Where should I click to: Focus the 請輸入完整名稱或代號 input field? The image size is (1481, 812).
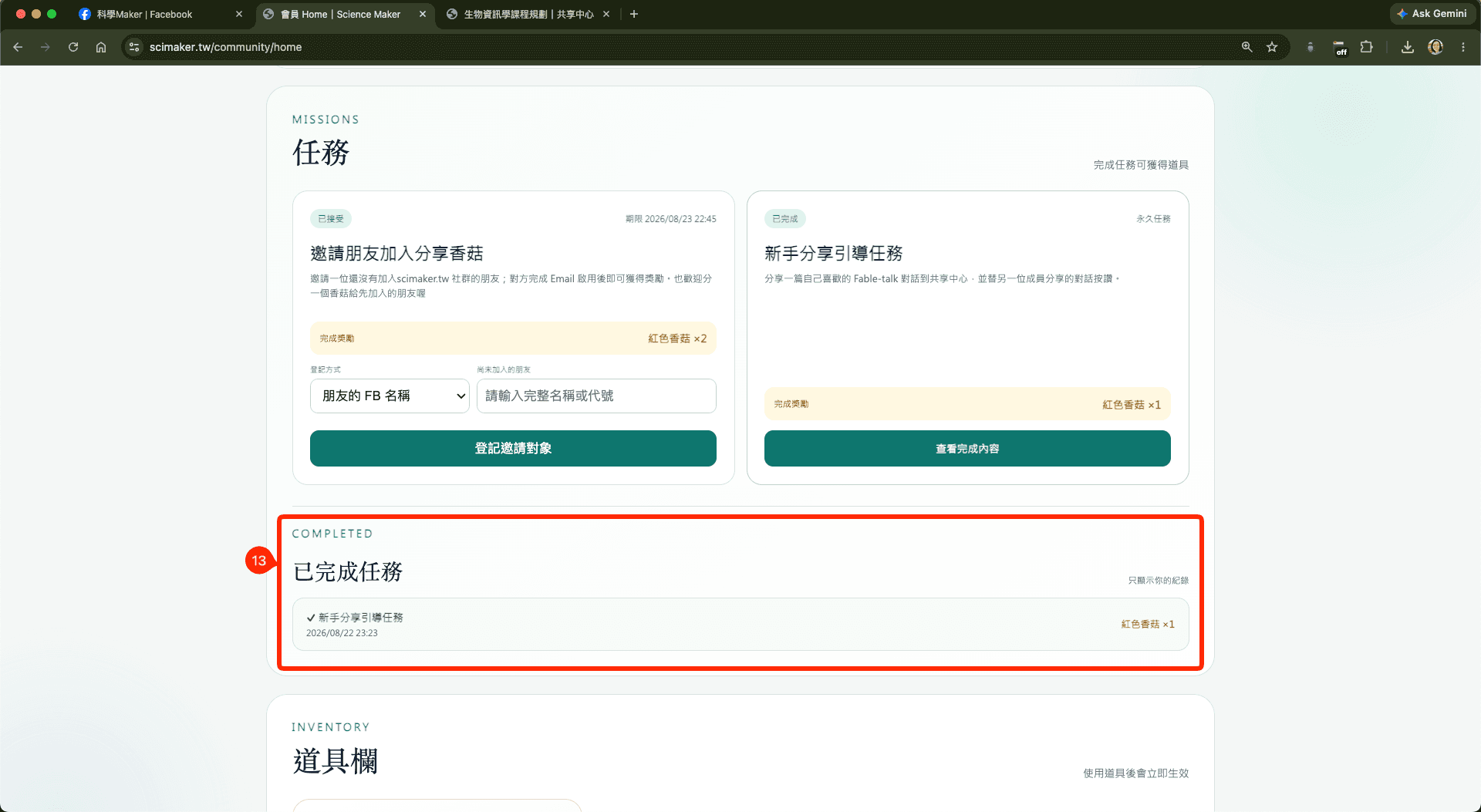(x=596, y=396)
